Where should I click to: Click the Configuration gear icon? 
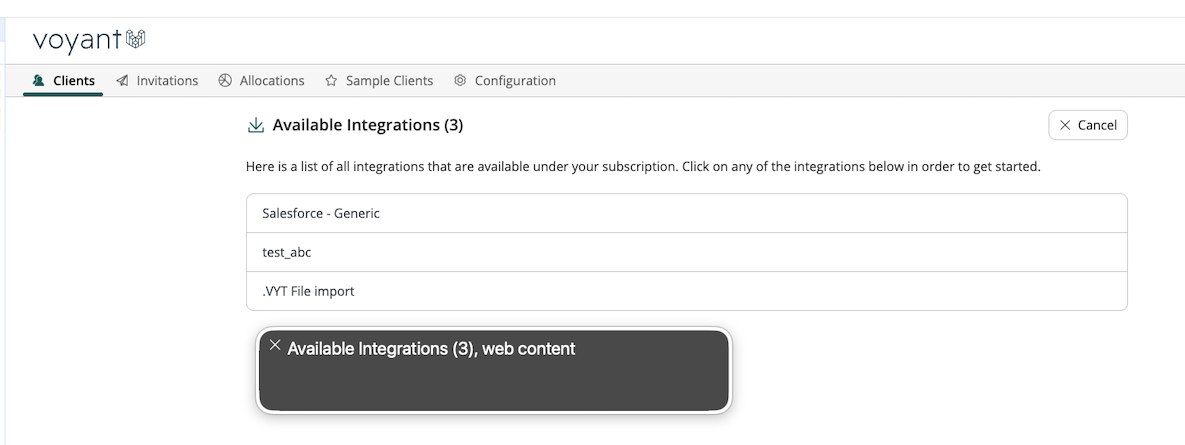(x=459, y=80)
